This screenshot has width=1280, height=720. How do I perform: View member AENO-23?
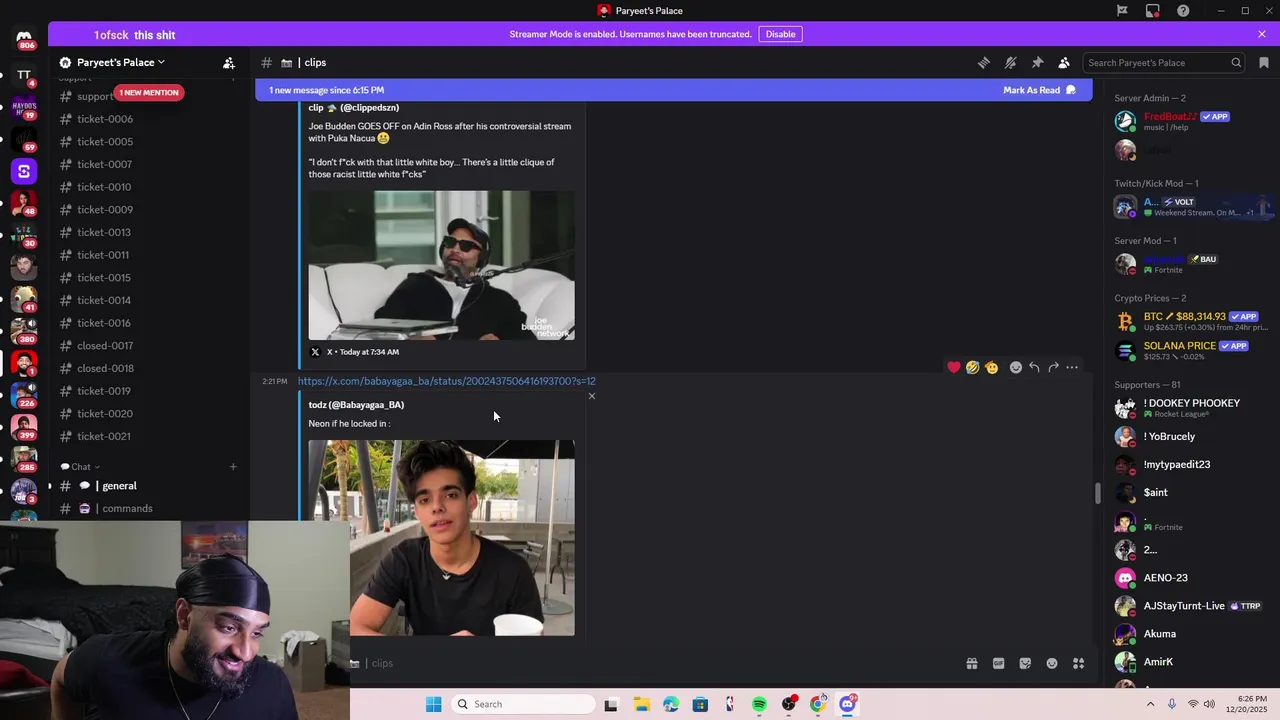1190,578
